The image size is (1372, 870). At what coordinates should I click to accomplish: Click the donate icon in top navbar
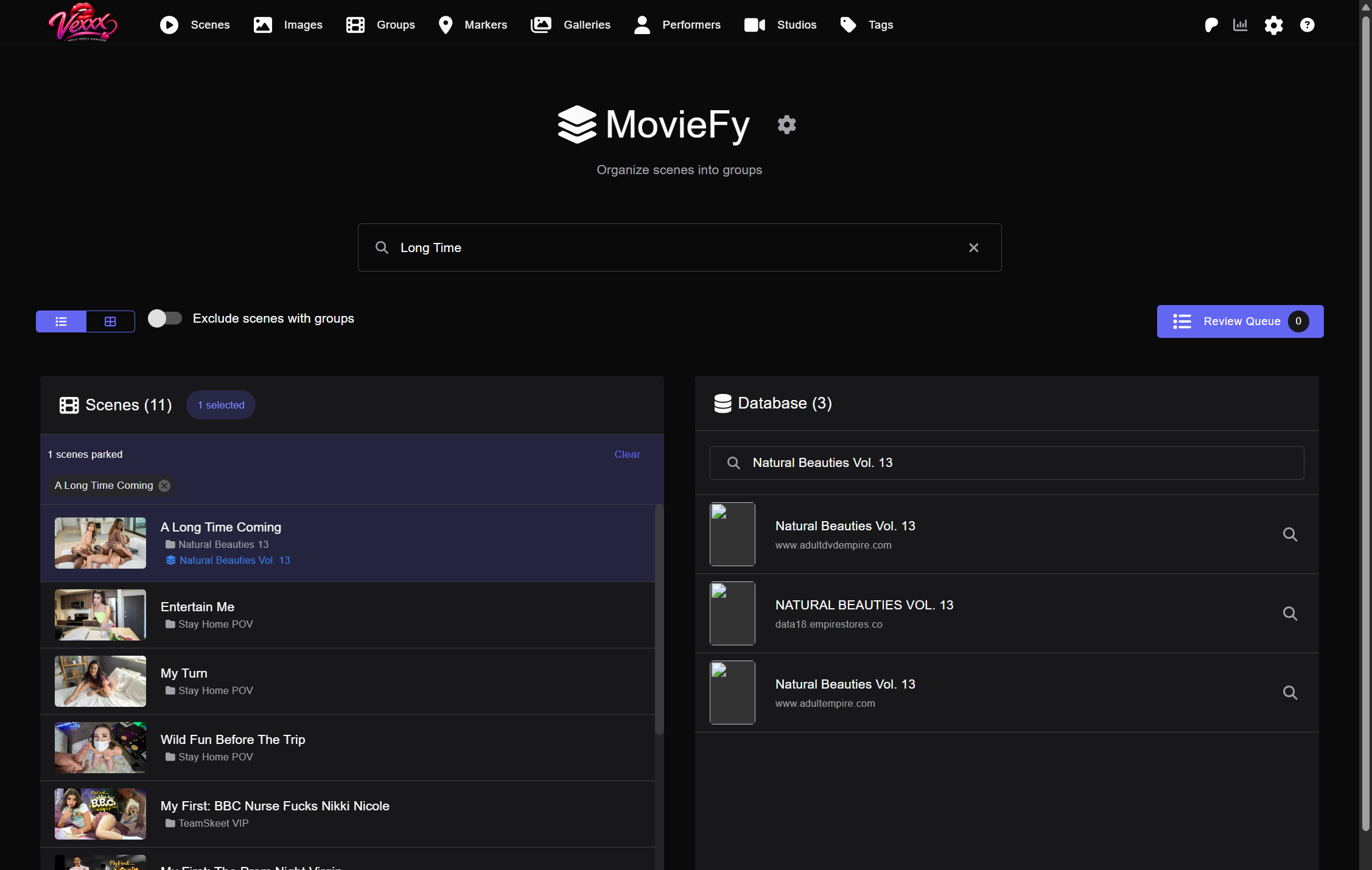coord(1211,25)
